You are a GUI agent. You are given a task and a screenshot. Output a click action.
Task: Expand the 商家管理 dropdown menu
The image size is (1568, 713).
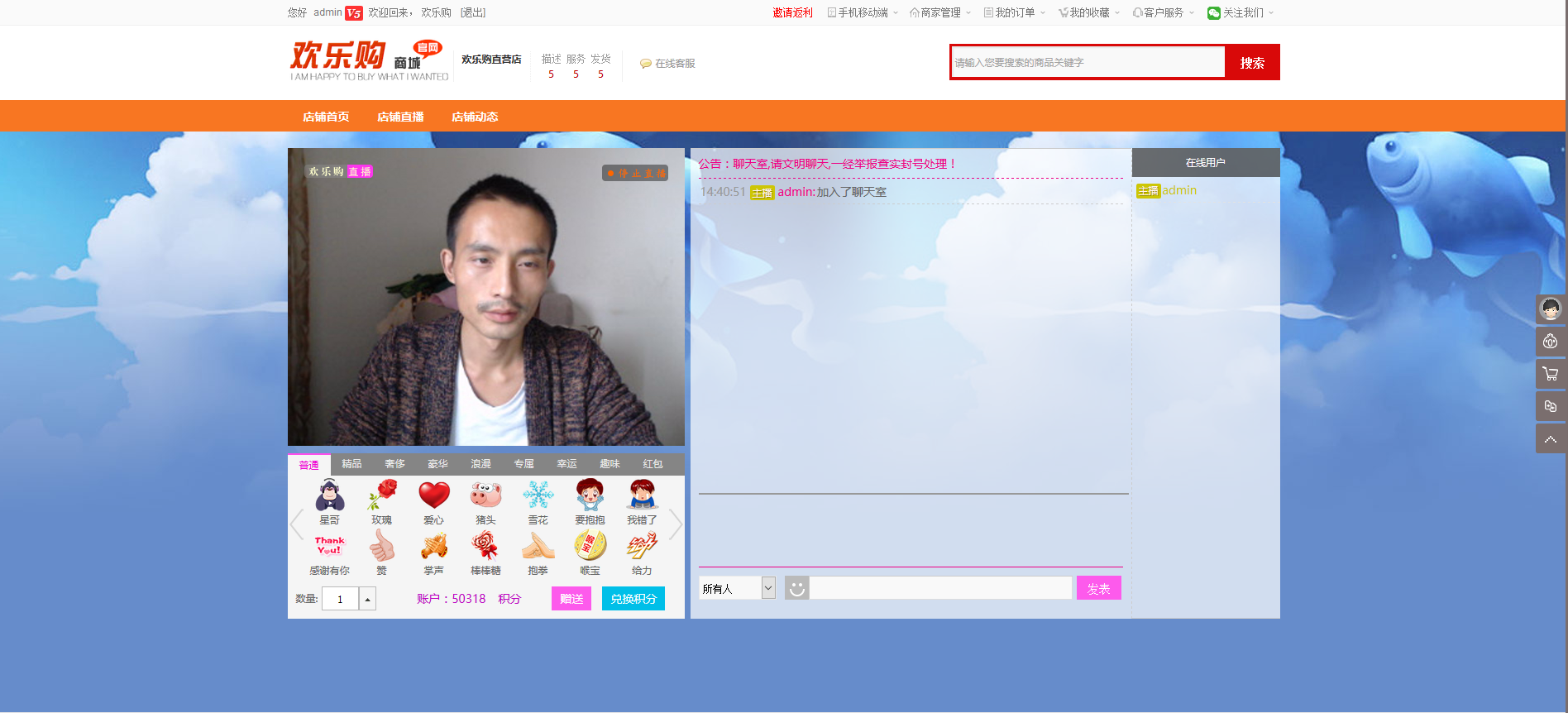pos(940,12)
